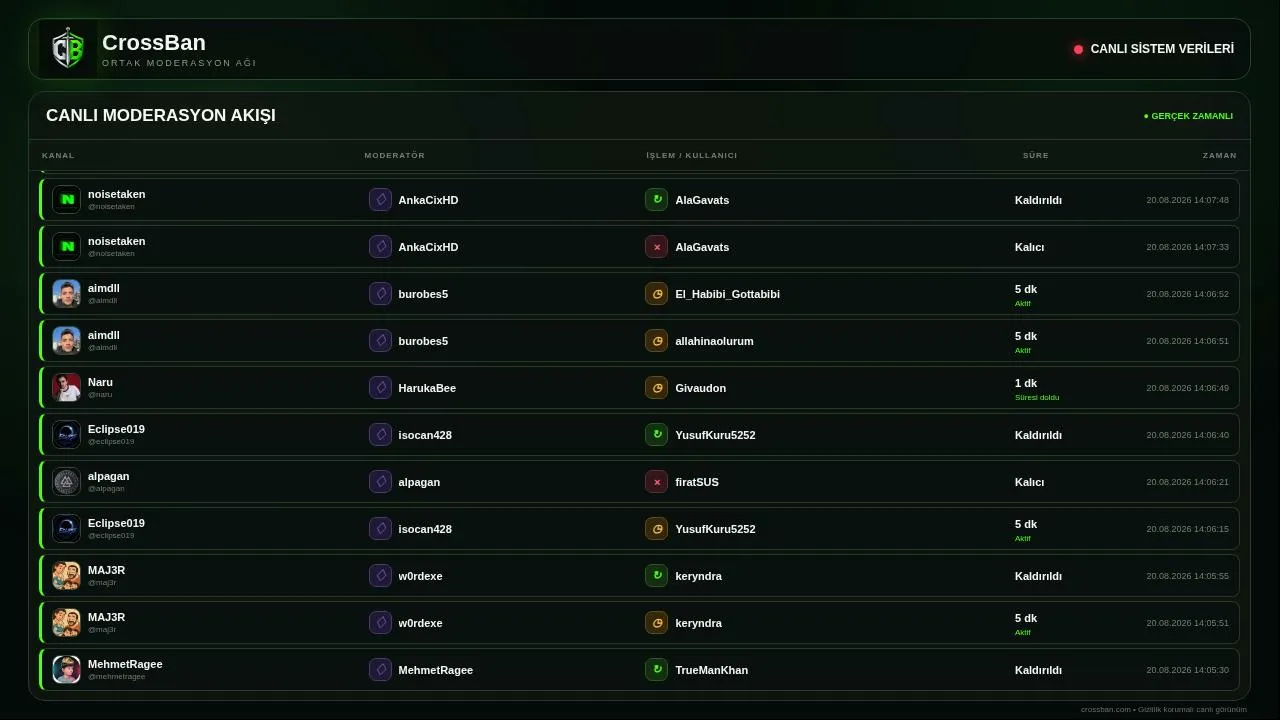
Task: Click the red permanent ban icon for firatSUS
Action: coord(656,482)
